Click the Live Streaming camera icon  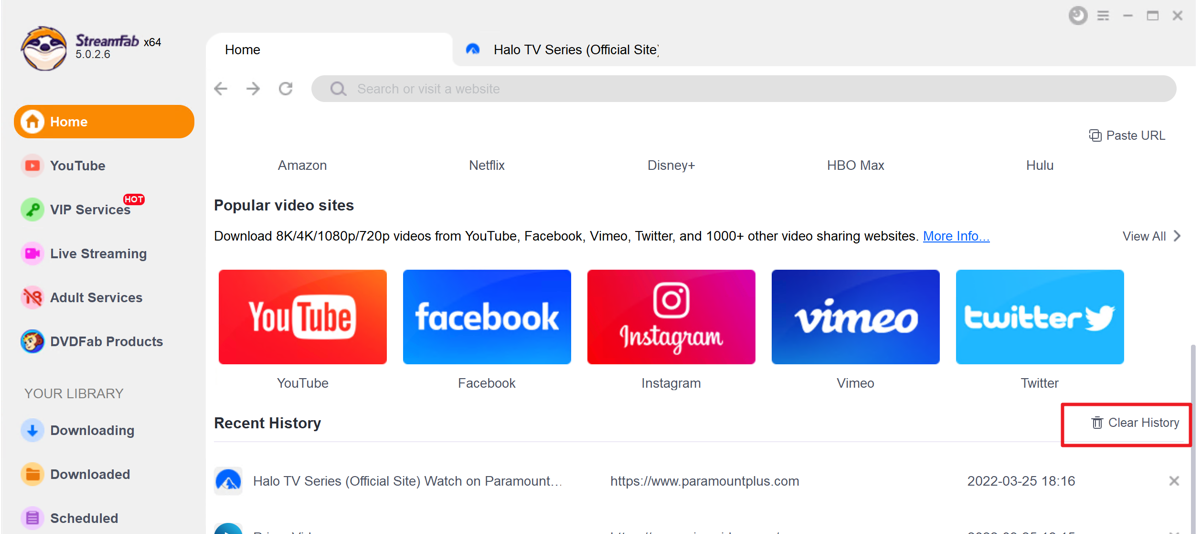click(32, 253)
